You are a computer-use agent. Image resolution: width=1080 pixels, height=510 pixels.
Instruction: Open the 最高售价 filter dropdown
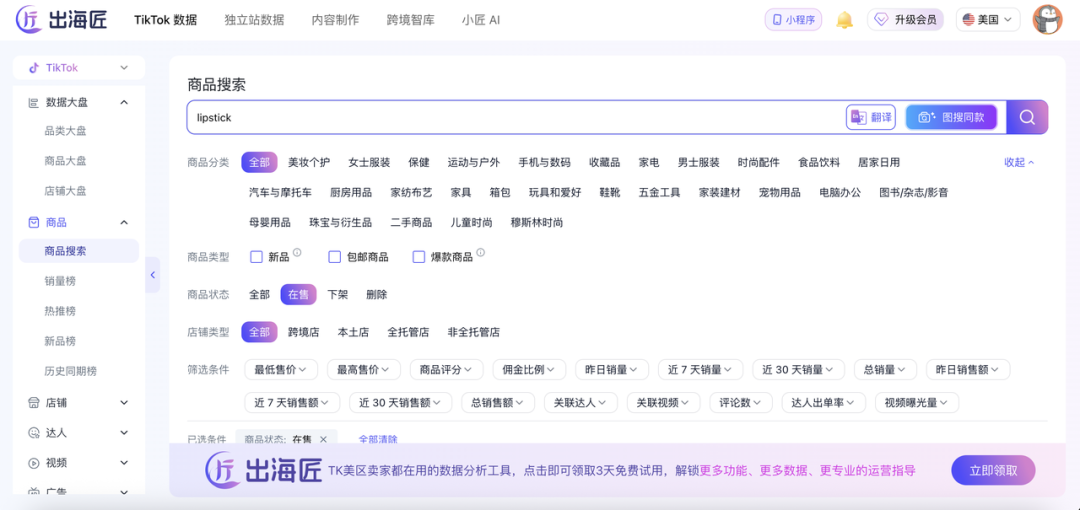(364, 369)
